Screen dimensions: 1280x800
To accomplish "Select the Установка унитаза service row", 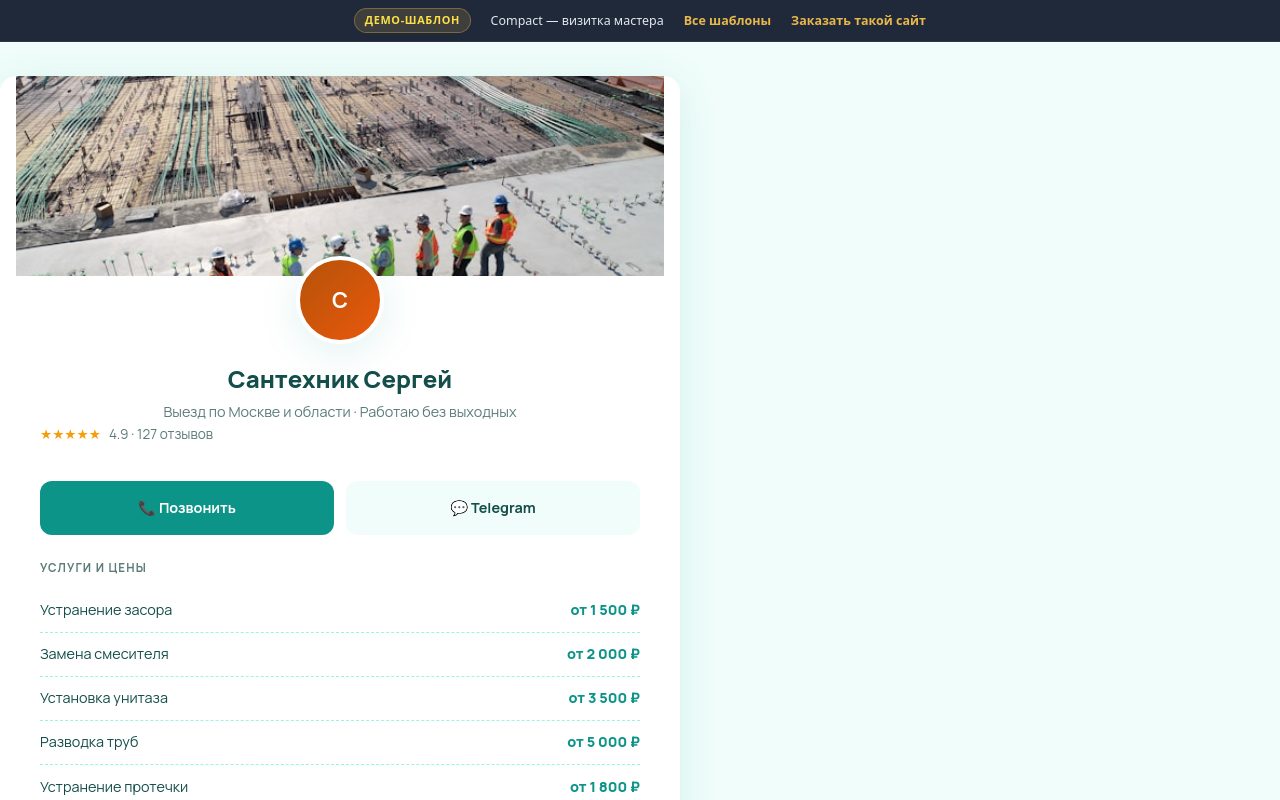I will pyautogui.click(x=340, y=698).
